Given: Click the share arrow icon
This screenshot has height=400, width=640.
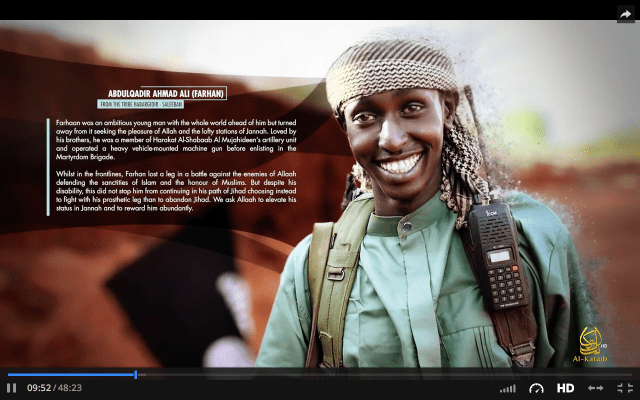Looking at the screenshot, I should click(625, 12).
